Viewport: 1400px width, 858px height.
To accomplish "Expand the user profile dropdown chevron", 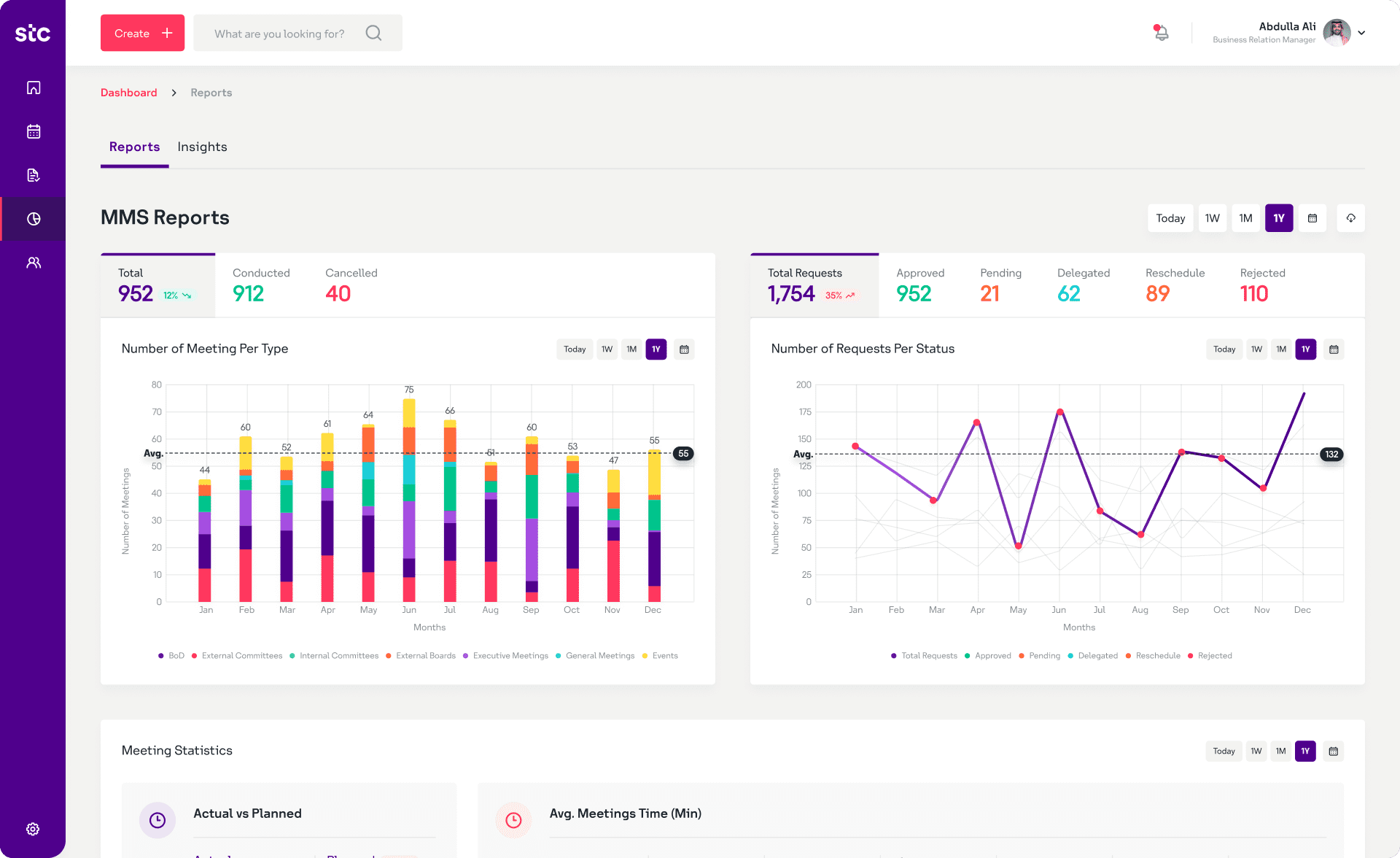I will click(x=1361, y=33).
